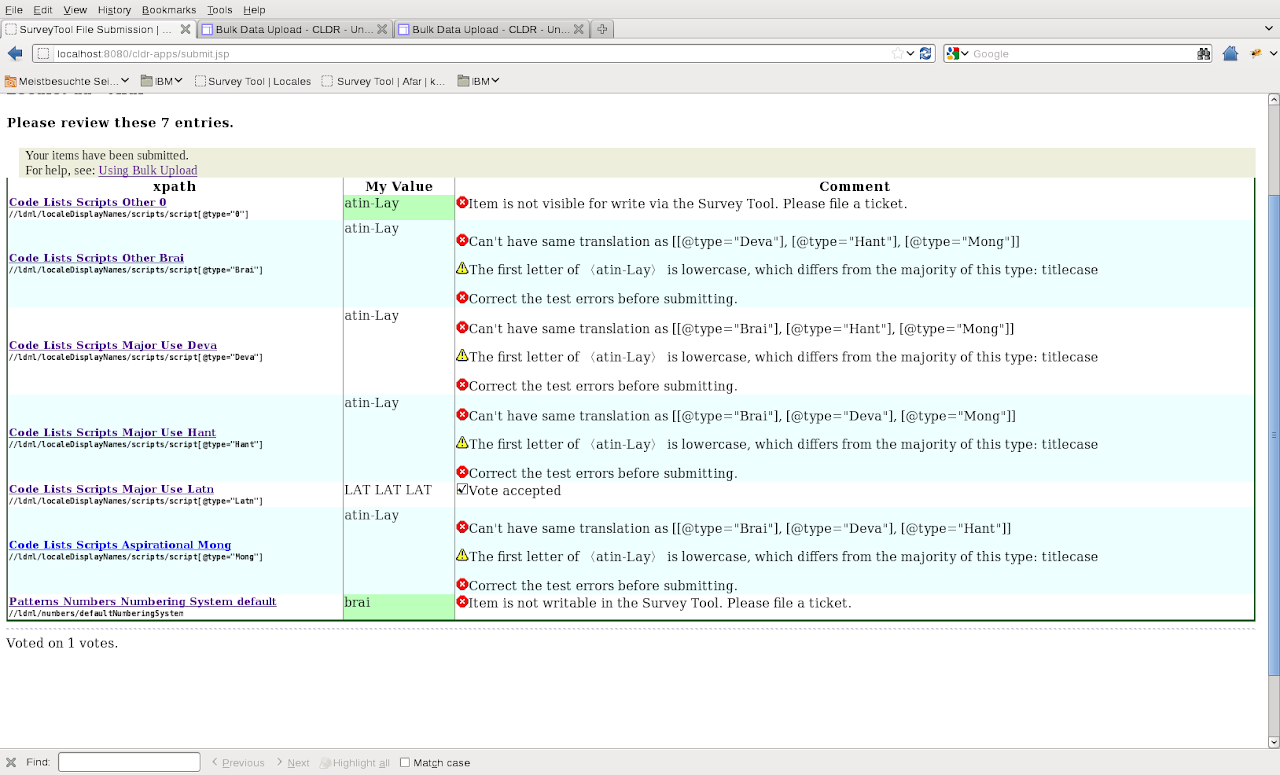Open the Bookmarks menu

point(168,9)
